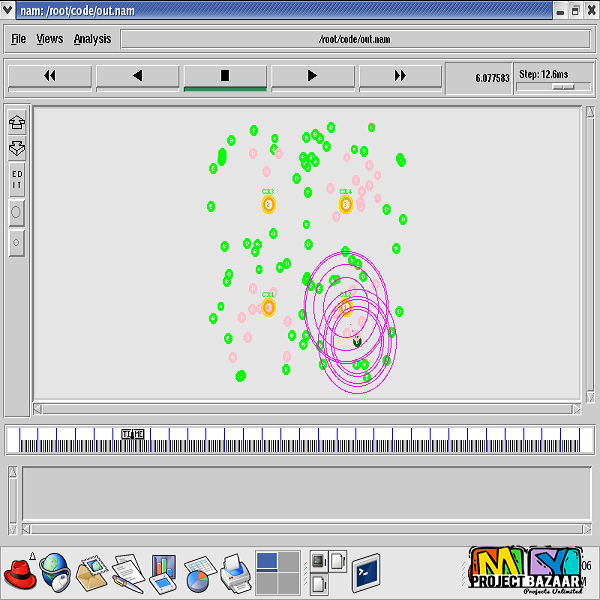Open the Analysis menu
The image size is (600, 600).
pyautogui.click(x=92, y=39)
